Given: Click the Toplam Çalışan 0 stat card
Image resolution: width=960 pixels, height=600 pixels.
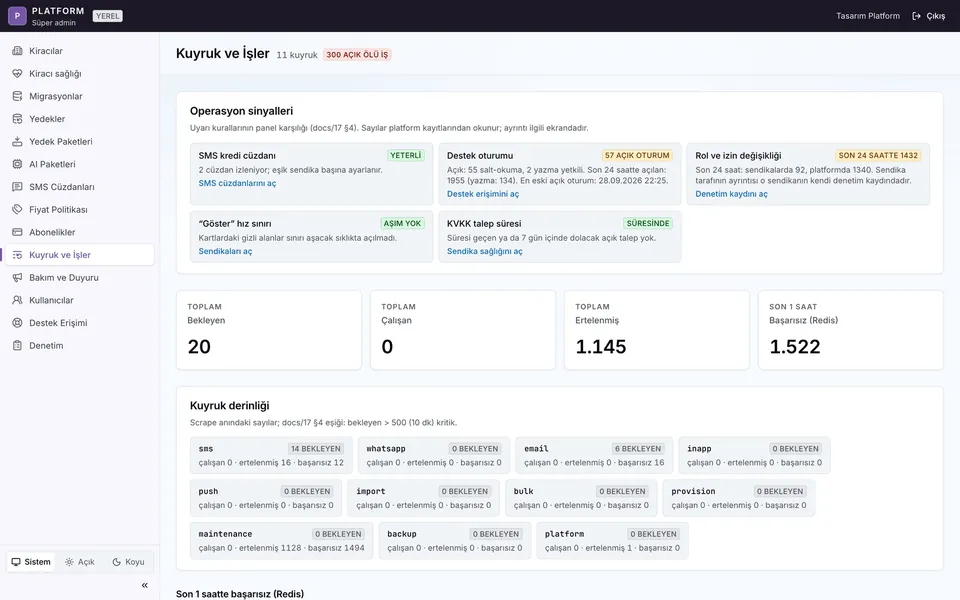Looking at the screenshot, I should coord(463,330).
